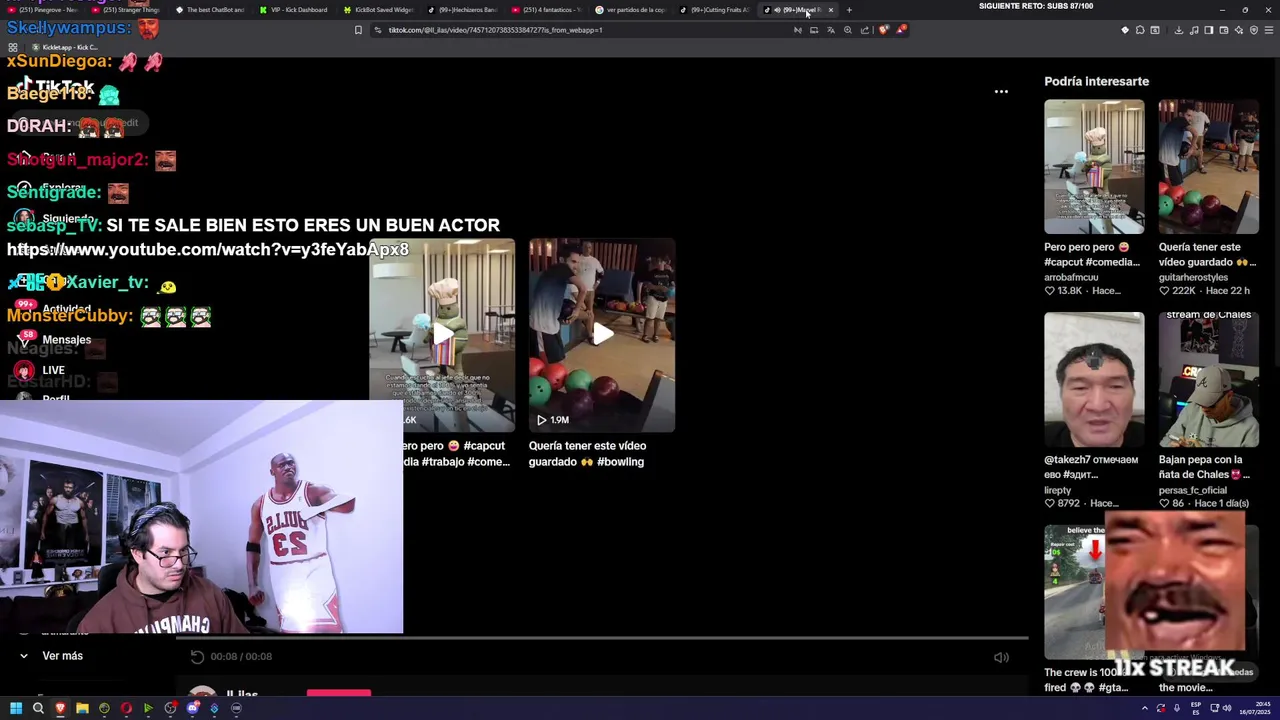Open Windows taskbar search

point(38,708)
